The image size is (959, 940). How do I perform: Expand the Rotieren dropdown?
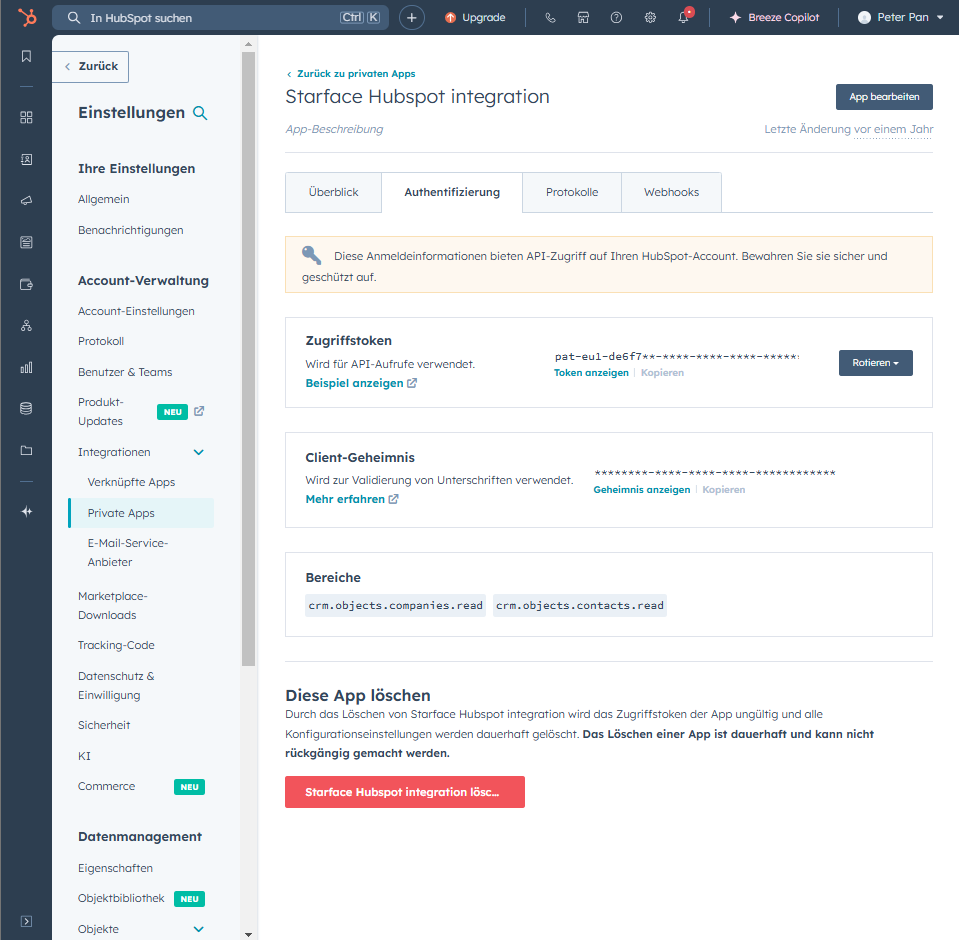(875, 363)
